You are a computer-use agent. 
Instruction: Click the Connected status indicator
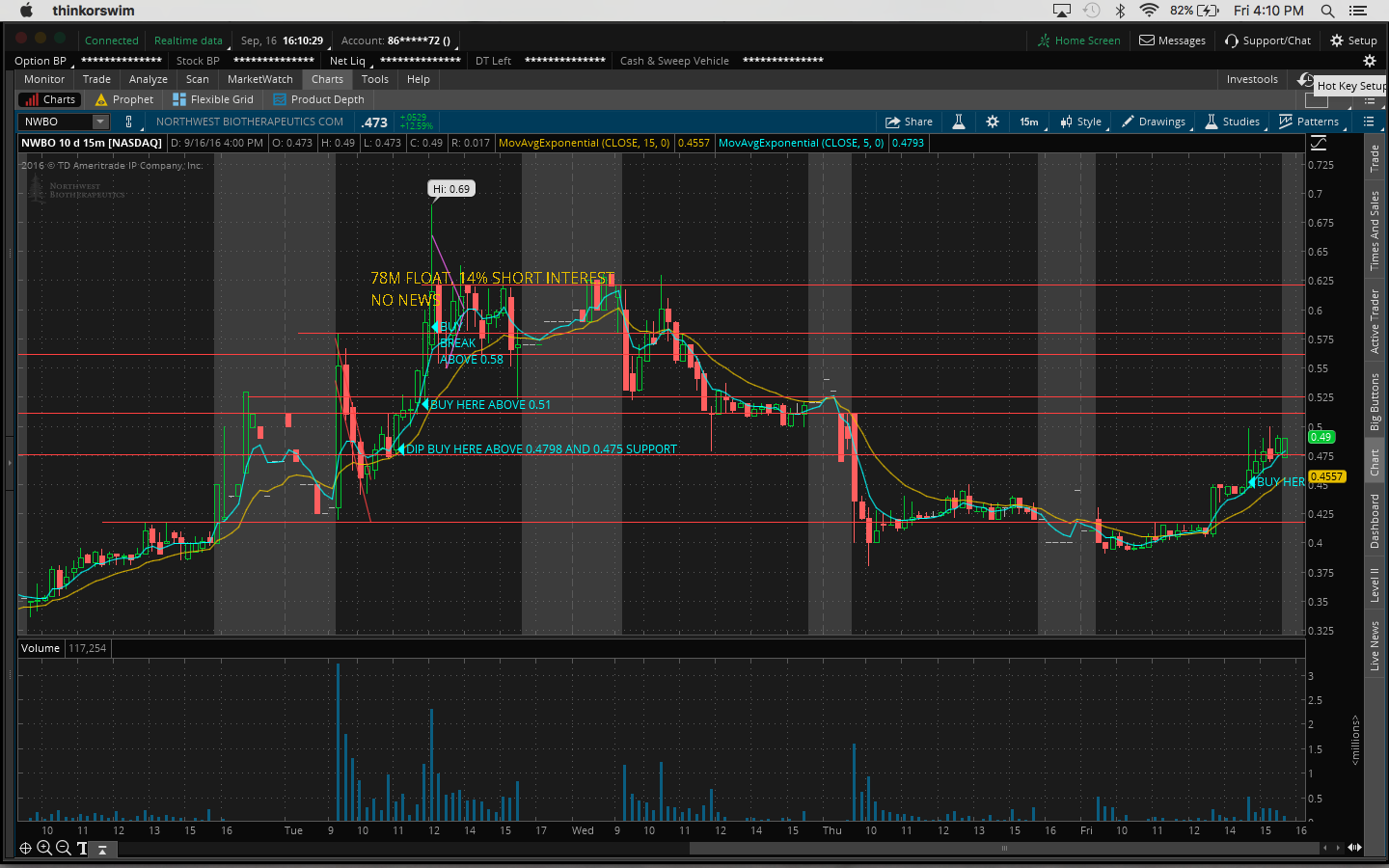point(112,41)
